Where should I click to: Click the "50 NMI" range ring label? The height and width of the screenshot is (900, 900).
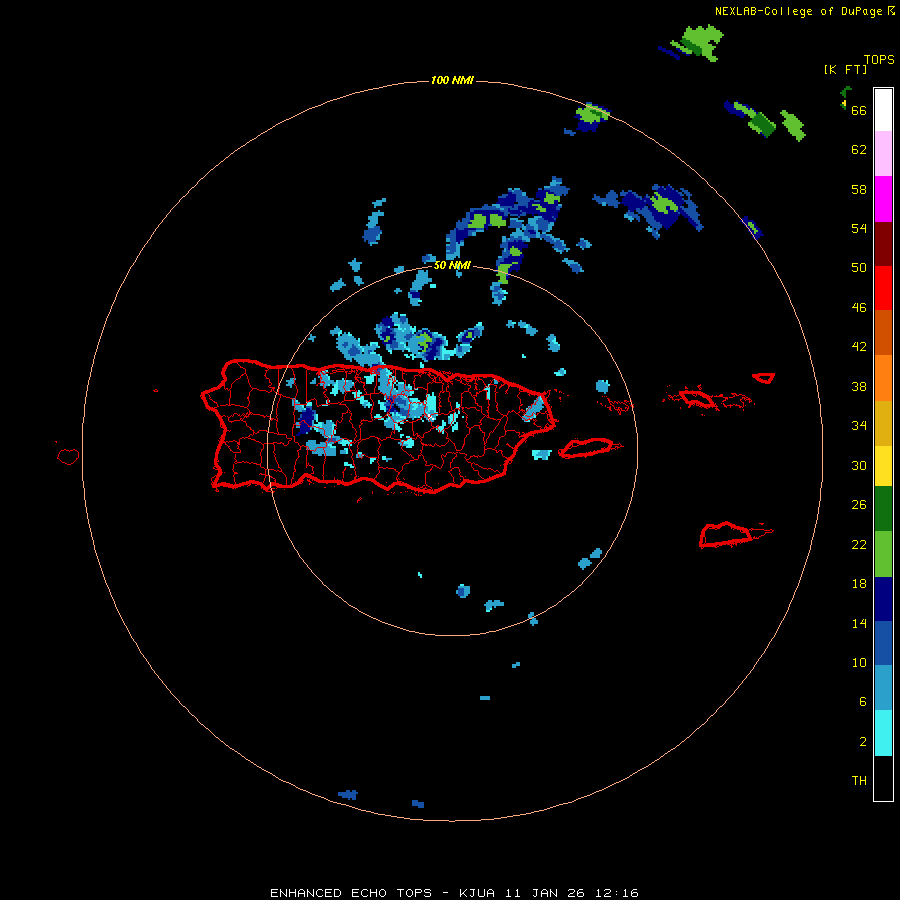coord(452,265)
